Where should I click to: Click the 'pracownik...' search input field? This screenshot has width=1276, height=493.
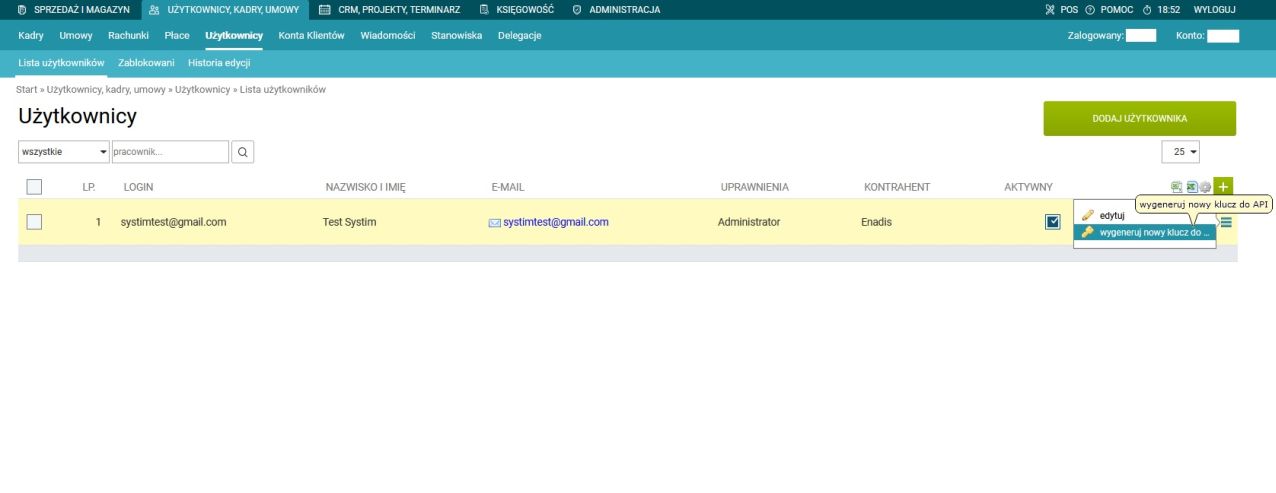(170, 152)
